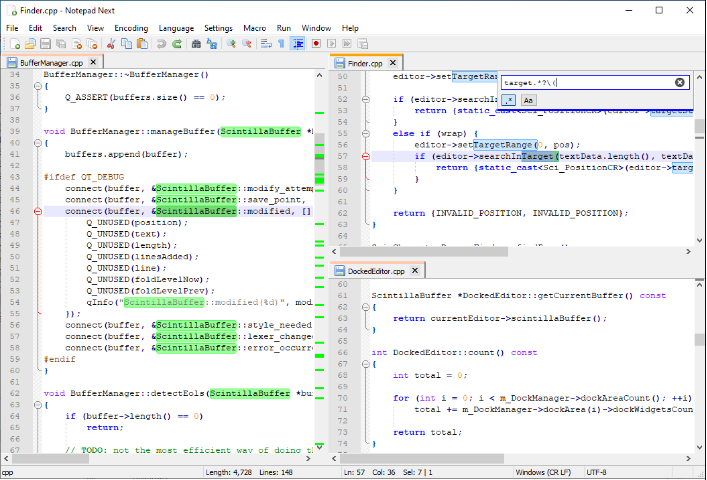The width and height of the screenshot is (707, 480).
Task: Clear the search text with the X button
Action: tap(680, 83)
